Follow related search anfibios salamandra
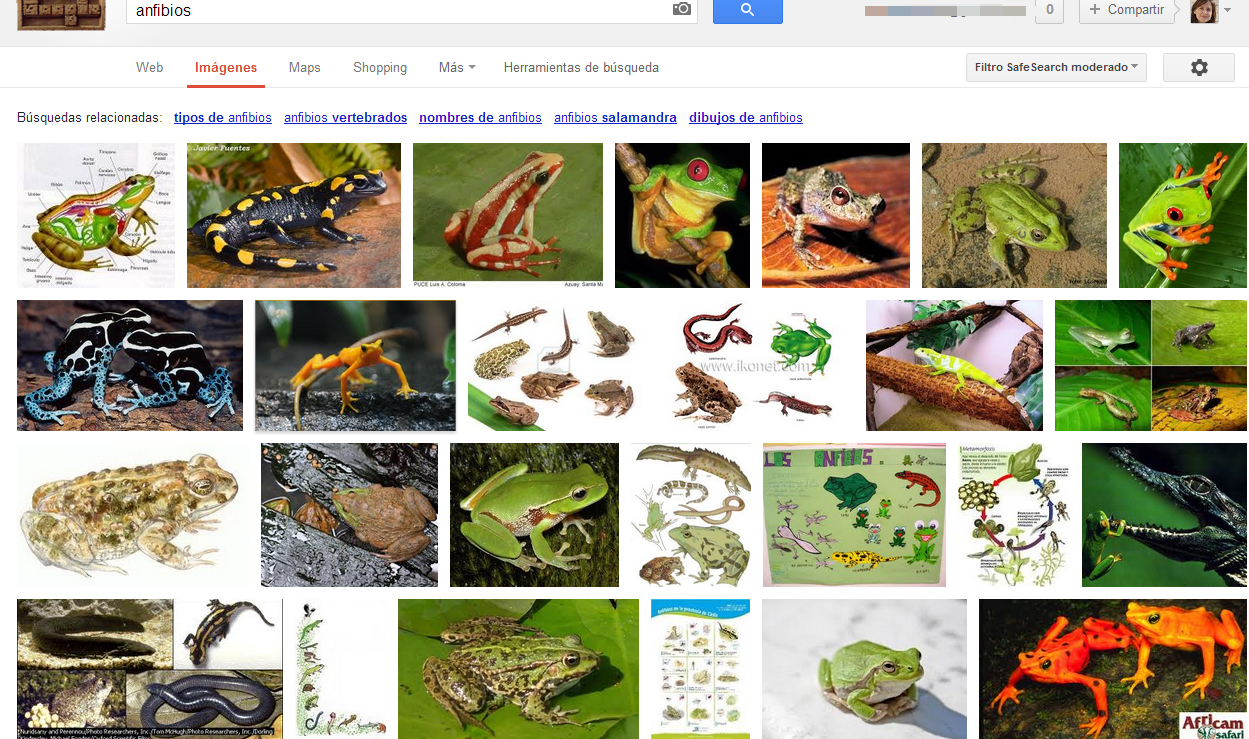This screenshot has height=739, width=1249. pyautogui.click(x=615, y=118)
